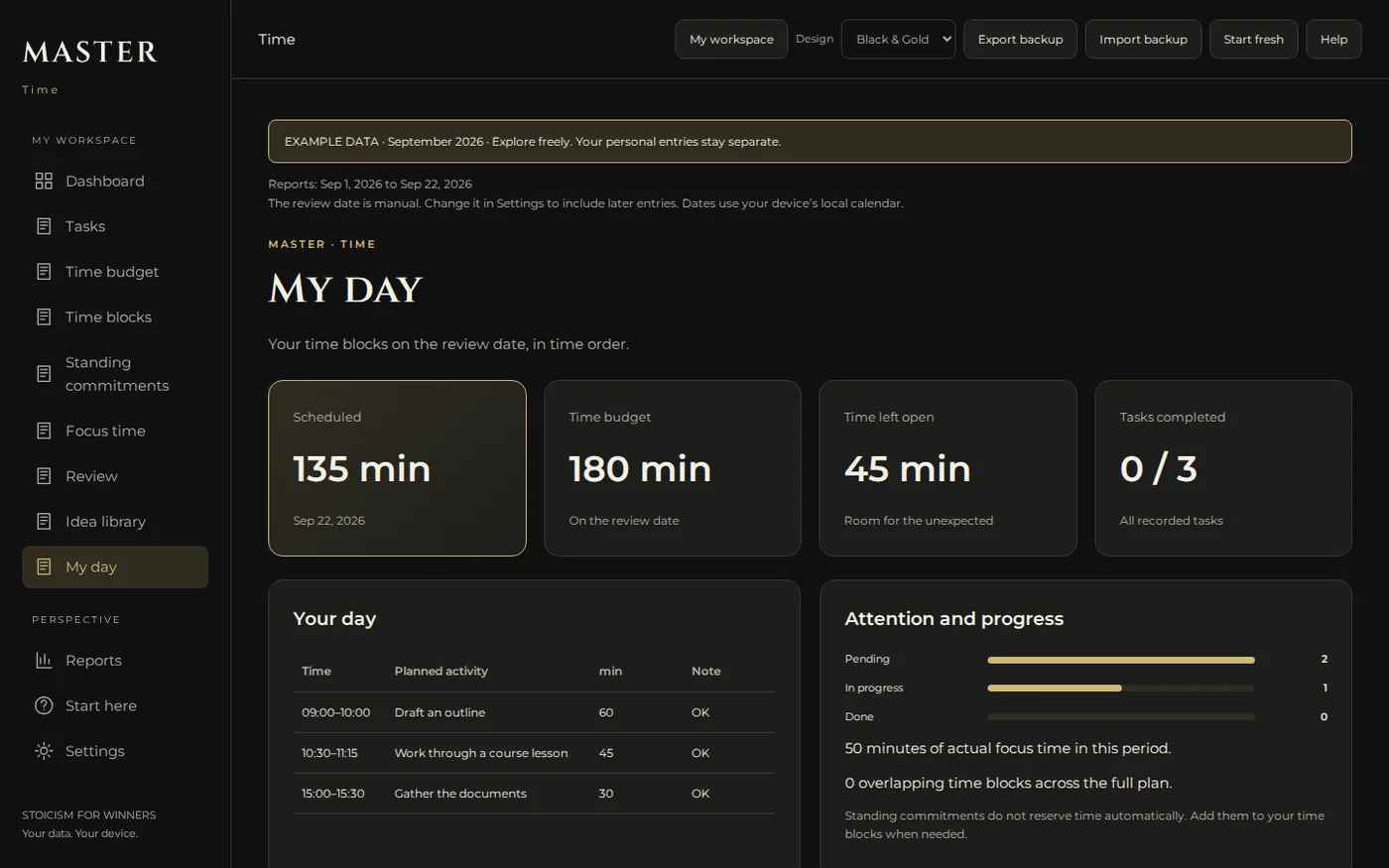This screenshot has width=1389, height=868.
Task: Click the Time blocks sidebar icon
Action: tap(44, 317)
